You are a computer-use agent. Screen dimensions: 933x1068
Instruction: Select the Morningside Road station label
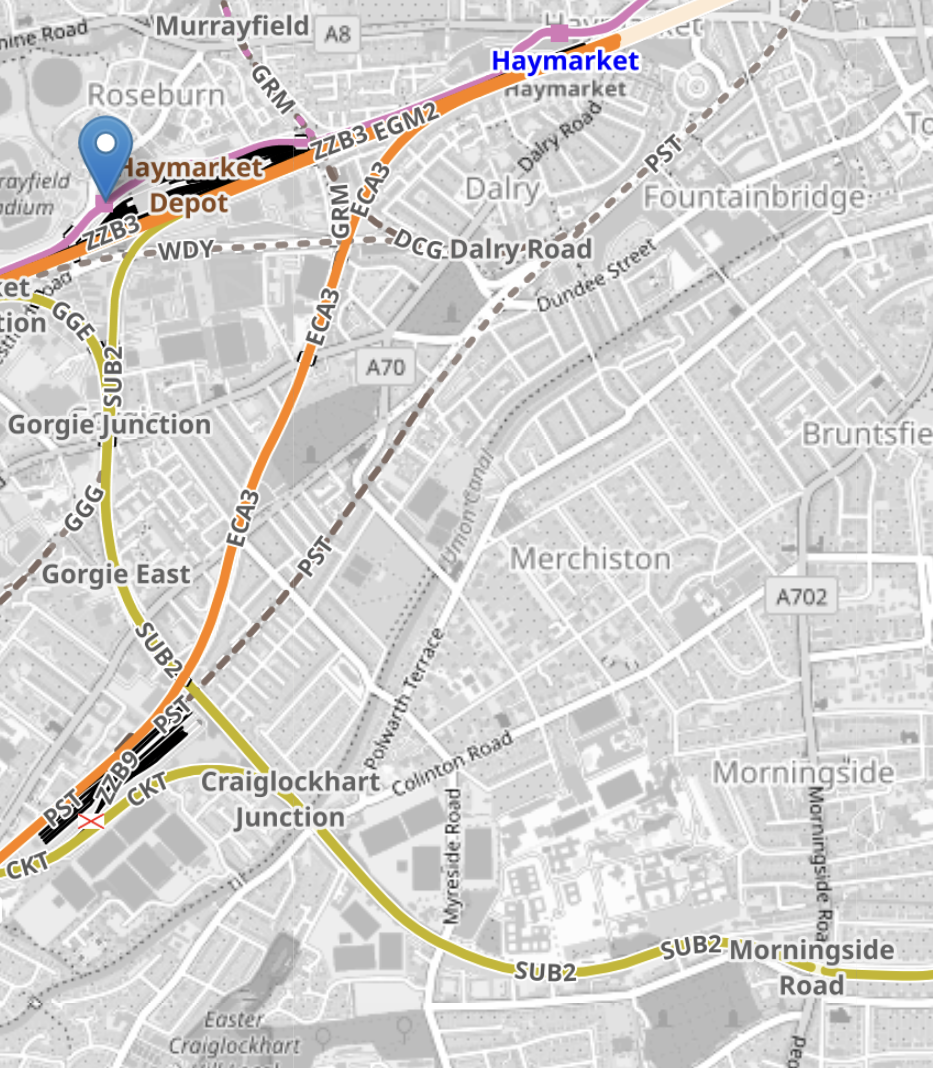pyautogui.click(x=812, y=967)
